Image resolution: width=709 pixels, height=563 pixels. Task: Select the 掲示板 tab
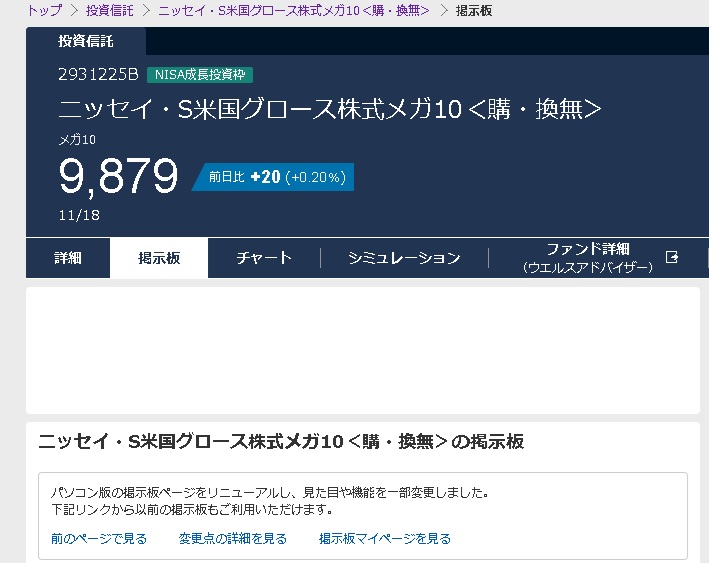(x=159, y=258)
